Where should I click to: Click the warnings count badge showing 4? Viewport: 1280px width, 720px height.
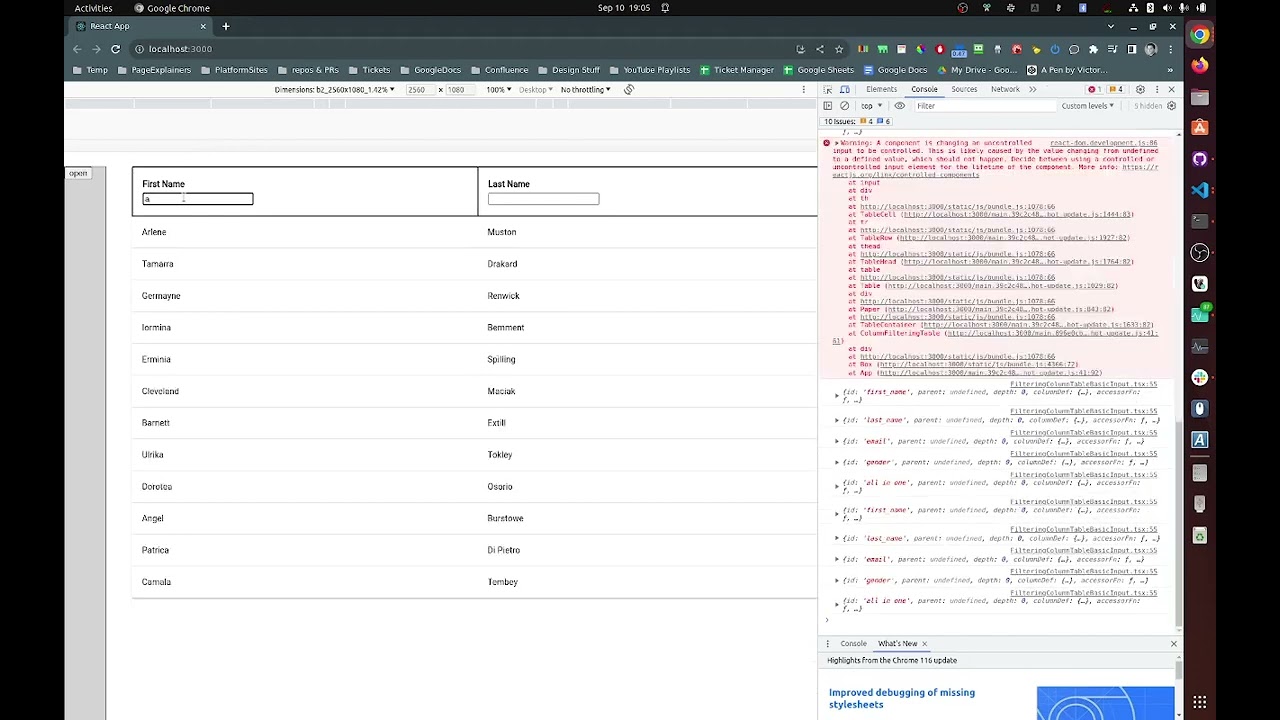tap(1115, 89)
